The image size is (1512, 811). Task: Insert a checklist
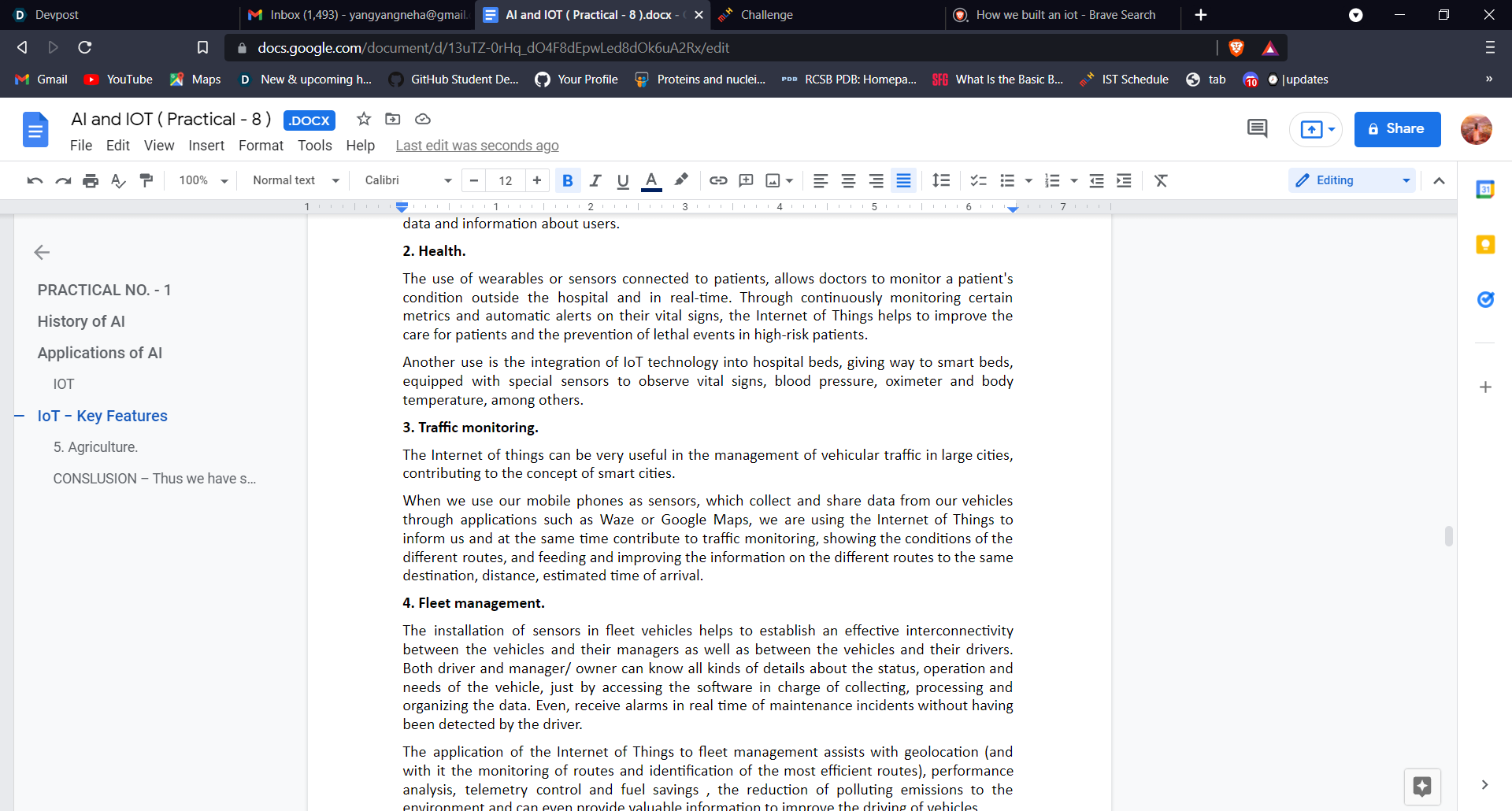(x=979, y=180)
